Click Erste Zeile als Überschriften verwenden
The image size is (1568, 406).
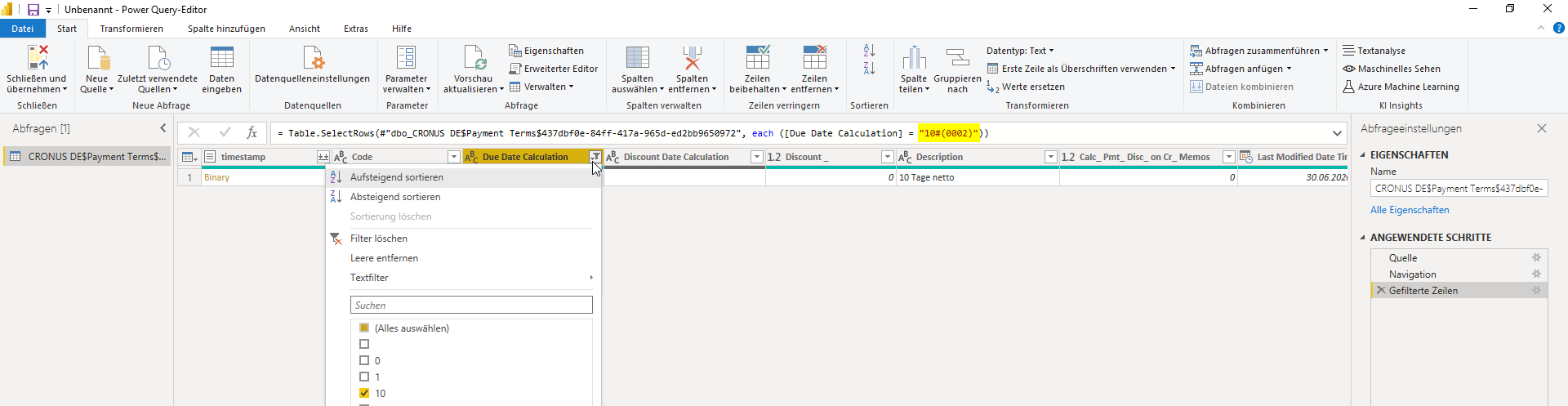1081,69
